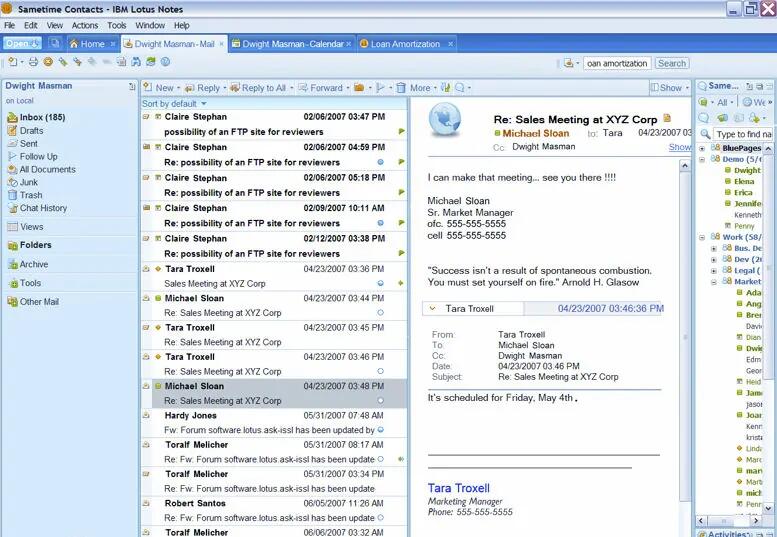Click the Type to find name field

click(743, 134)
